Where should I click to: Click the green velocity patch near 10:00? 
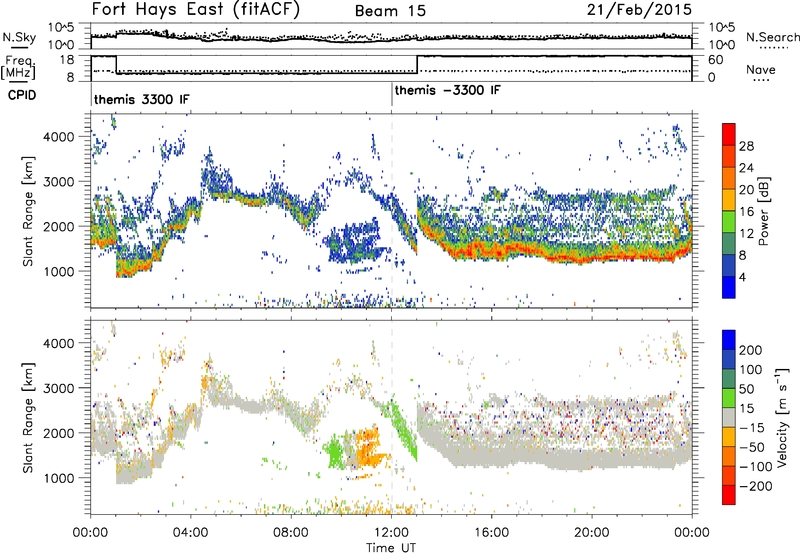click(335, 451)
